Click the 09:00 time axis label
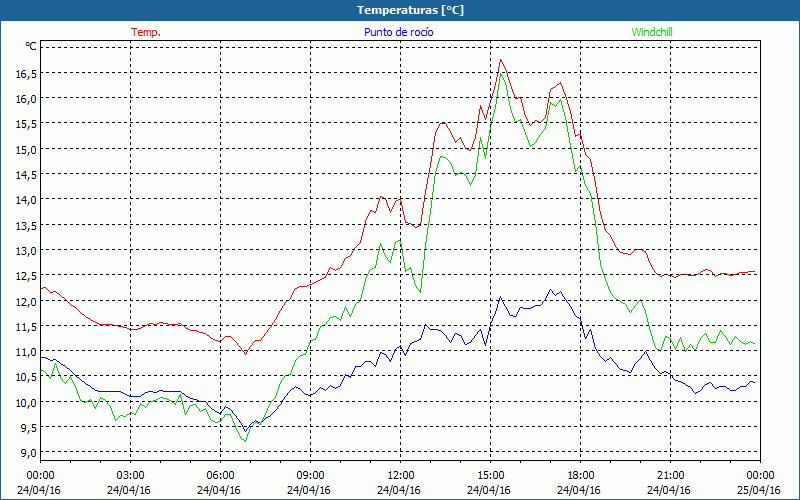Viewport: 800px width, 500px height. click(x=310, y=476)
